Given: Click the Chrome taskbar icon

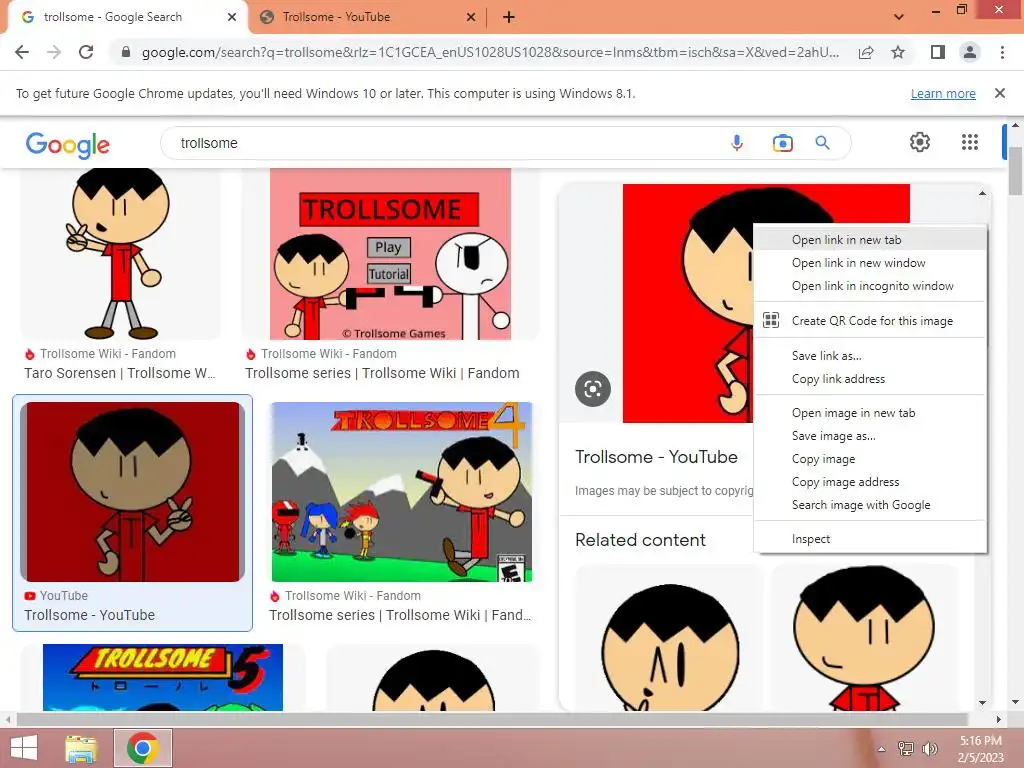Looking at the screenshot, I should (143, 748).
